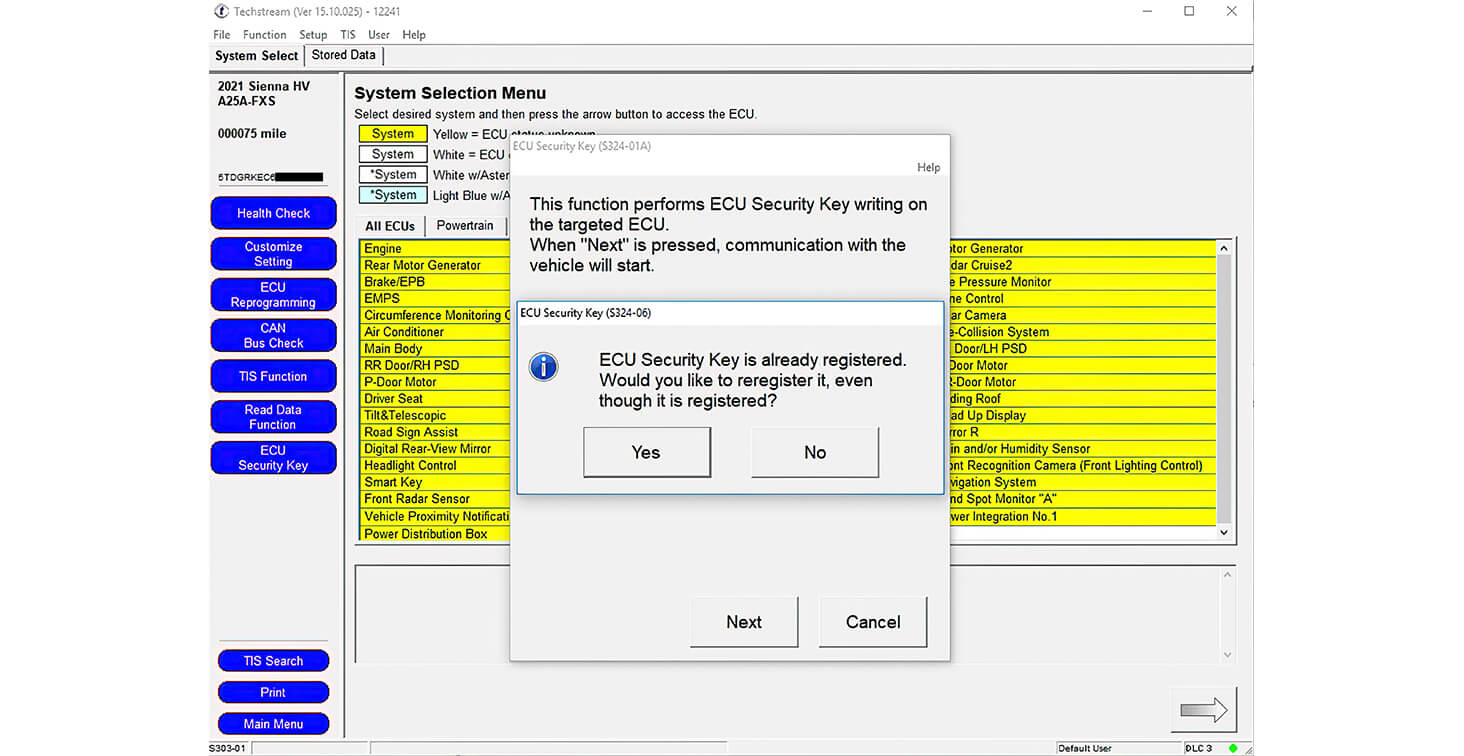The width and height of the screenshot is (1464, 756).
Task: Open the File menu
Action: [x=222, y=35]
